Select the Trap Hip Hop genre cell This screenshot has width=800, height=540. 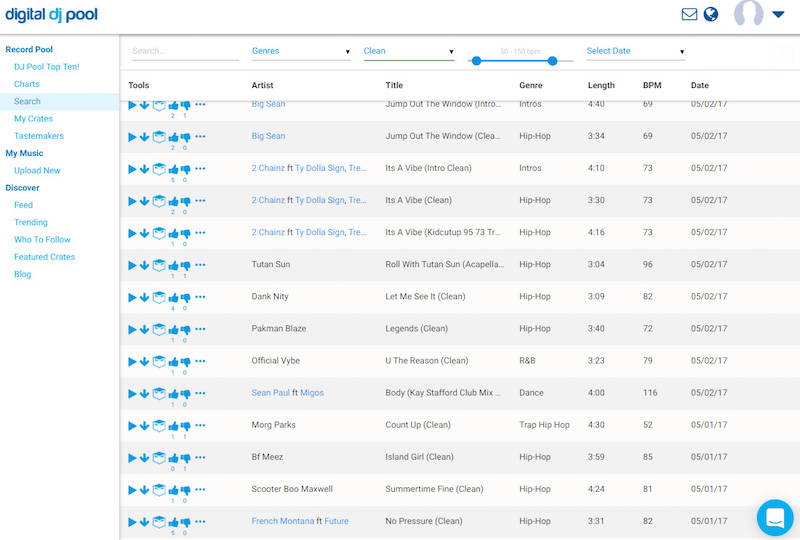point(544,425)
